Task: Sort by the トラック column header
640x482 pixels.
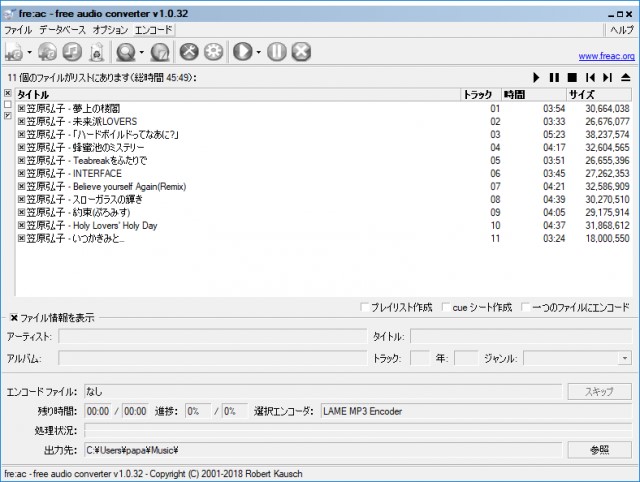Action: (x=481, y=95)
